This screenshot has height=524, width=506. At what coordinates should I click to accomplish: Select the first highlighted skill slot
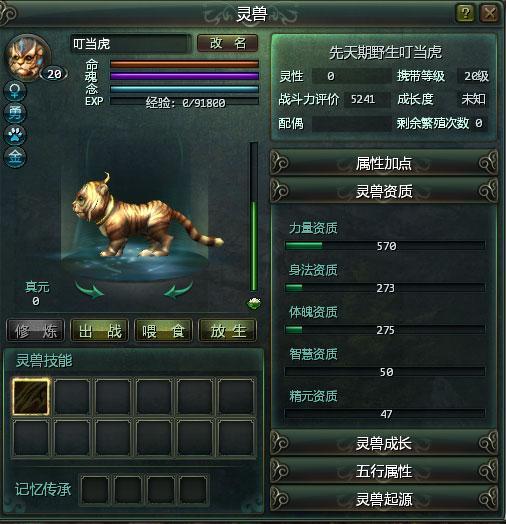[x=31, y=397]
